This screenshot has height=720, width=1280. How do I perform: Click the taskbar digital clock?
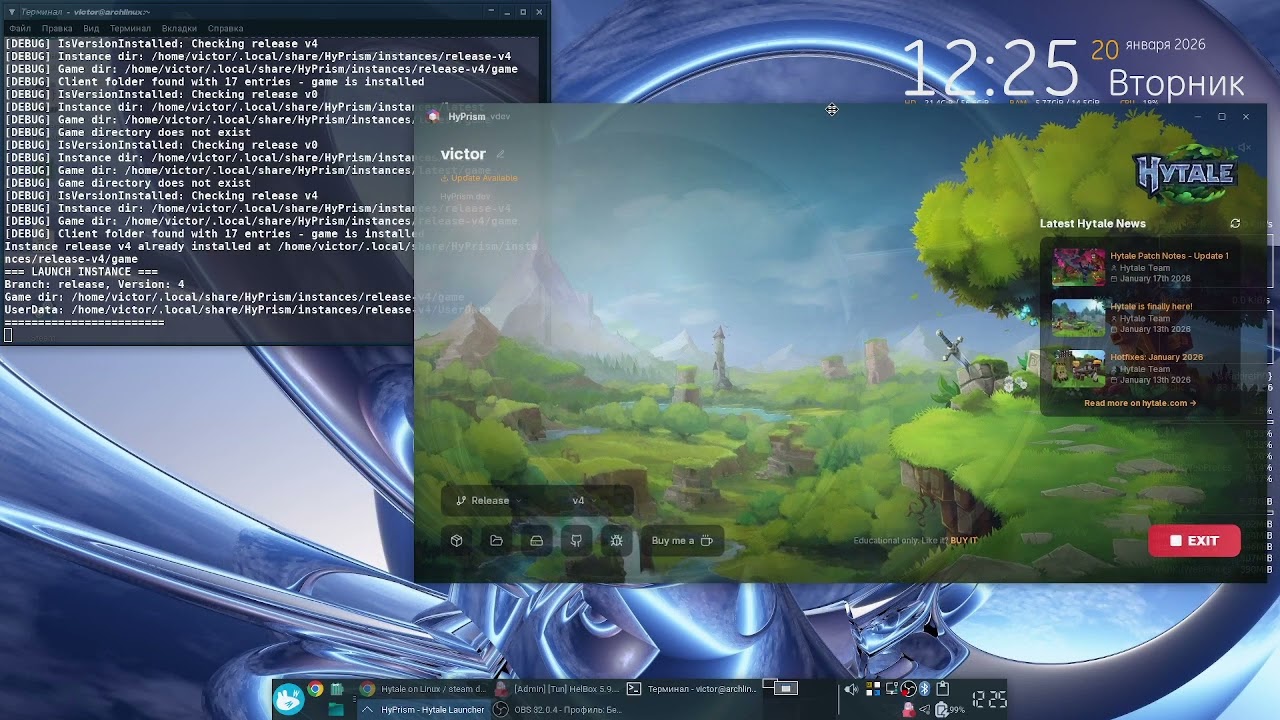[x=990, y=699]
